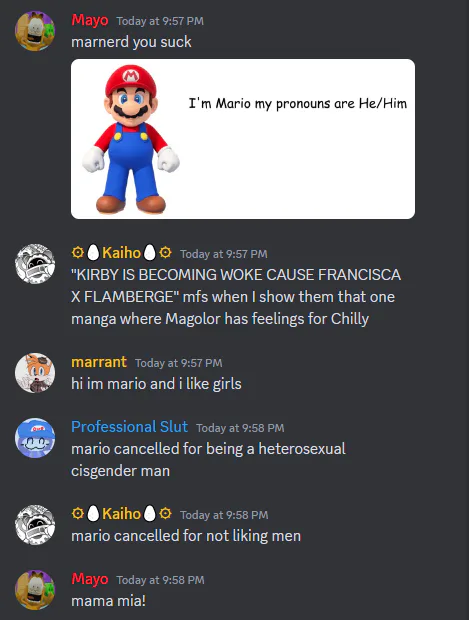Open Professional Slut's blue-cap avatar
This screenshot has height=620, width=469.
(x=35, y=438)
